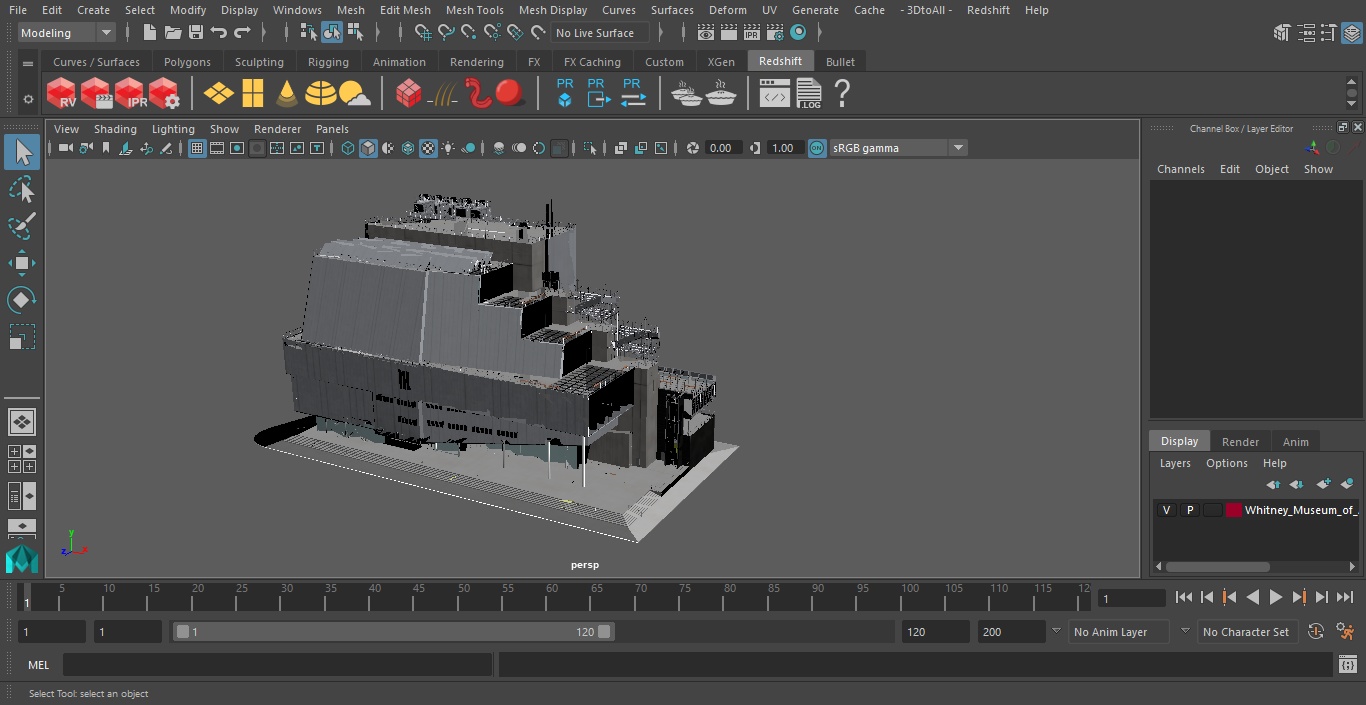Toggle the sRGB color management button
Viewport: 1366px width, 705px height.
817,148
